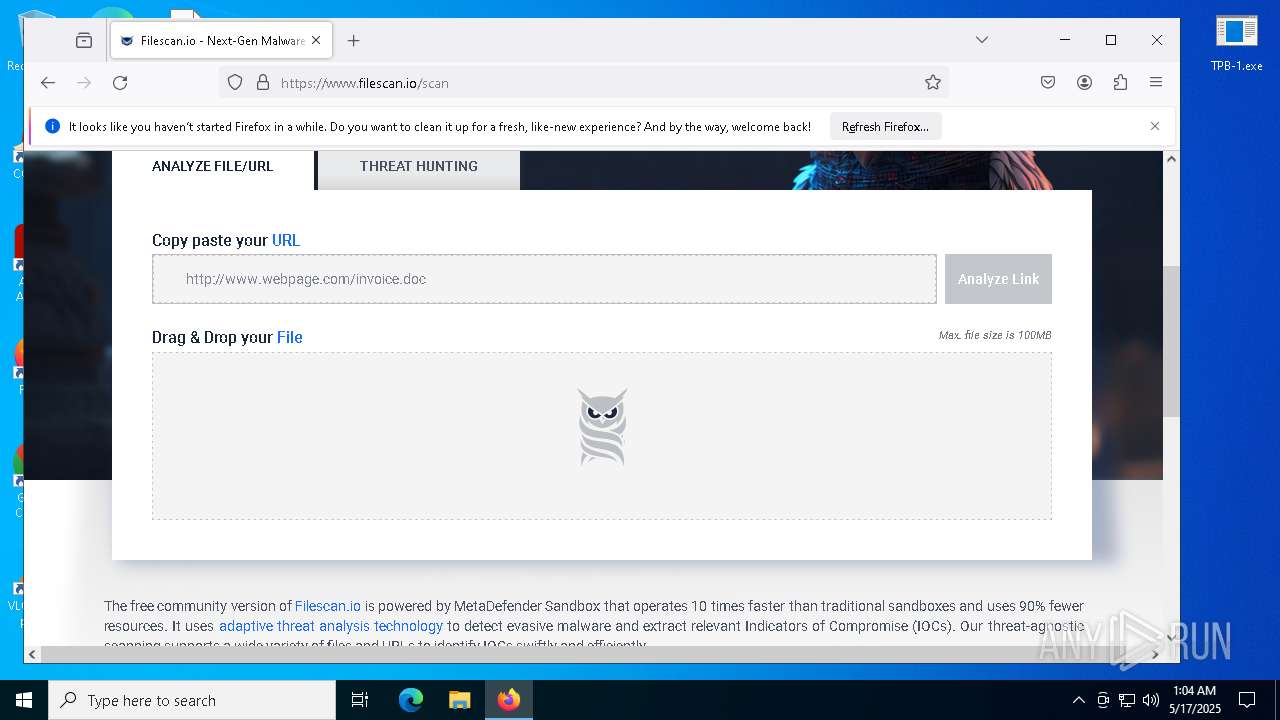Show hidden system tray icons
The width and height of the screenshot is (1280, 720).
click(1078, 700)
